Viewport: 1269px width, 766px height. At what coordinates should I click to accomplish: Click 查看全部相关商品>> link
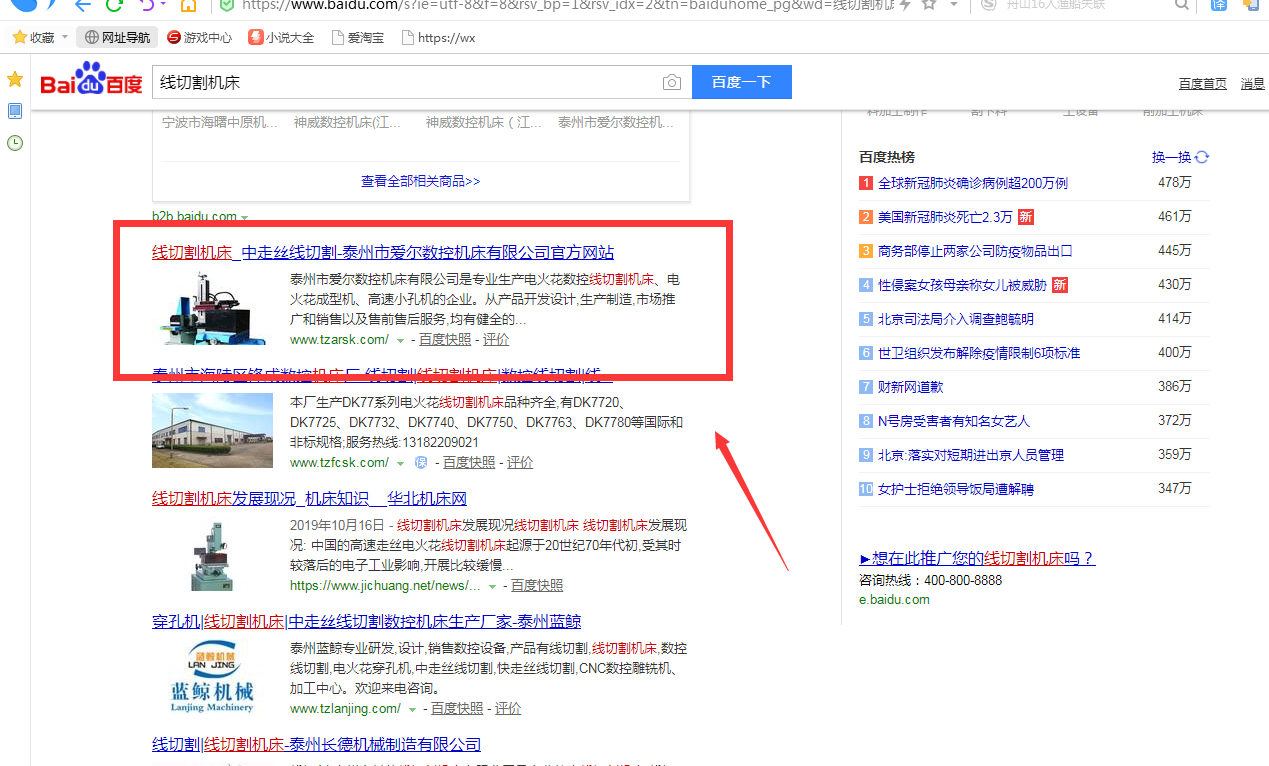pyautogui.click(x=421, y=181)
